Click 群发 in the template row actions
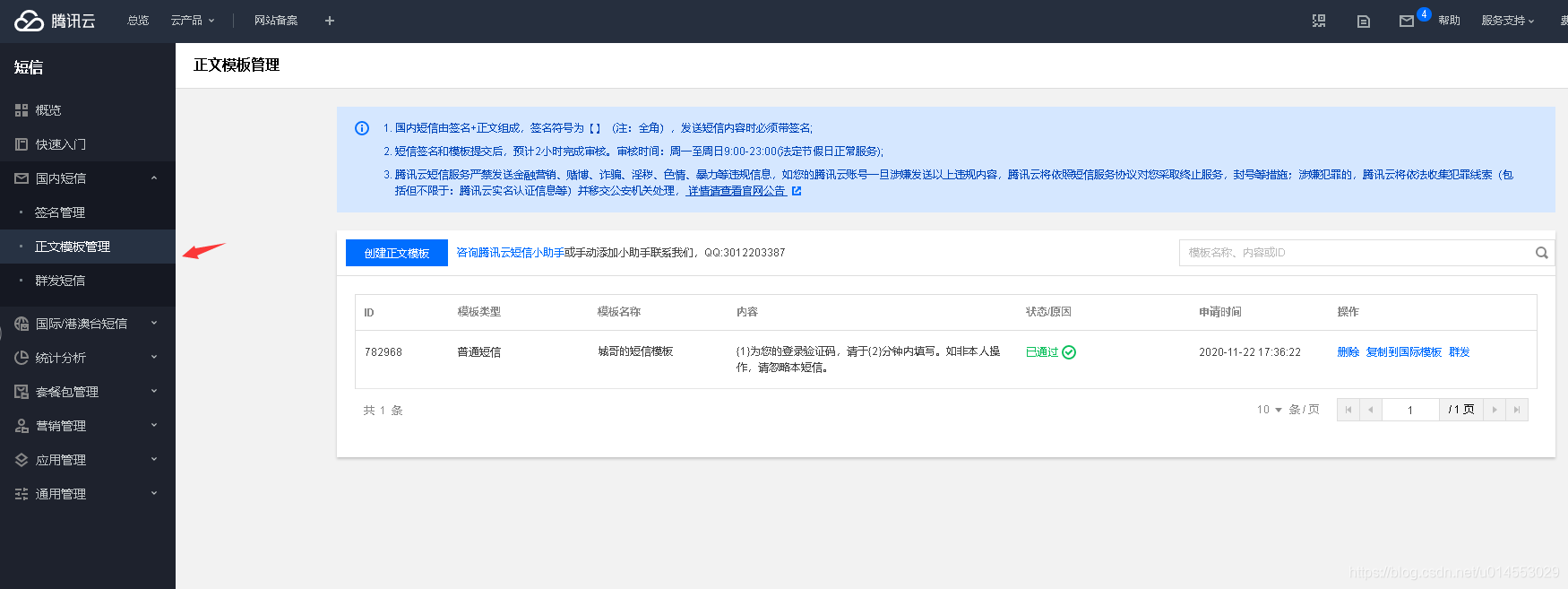 (1460, 352)
